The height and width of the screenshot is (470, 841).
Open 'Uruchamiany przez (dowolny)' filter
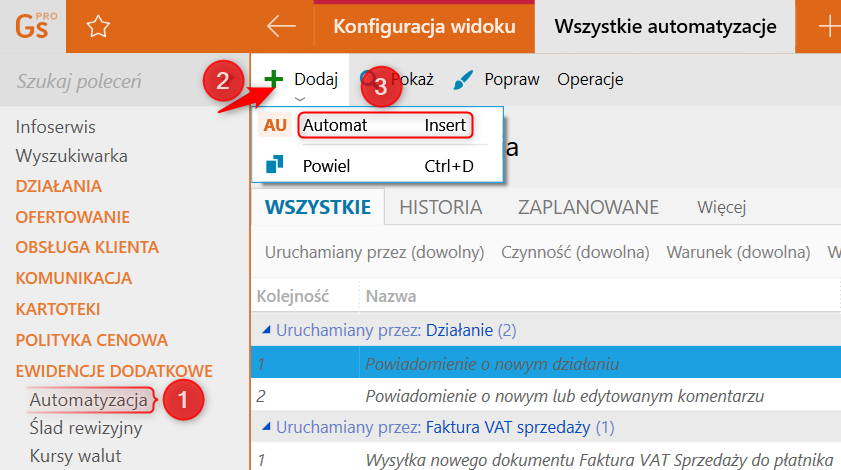click(374, 252)
